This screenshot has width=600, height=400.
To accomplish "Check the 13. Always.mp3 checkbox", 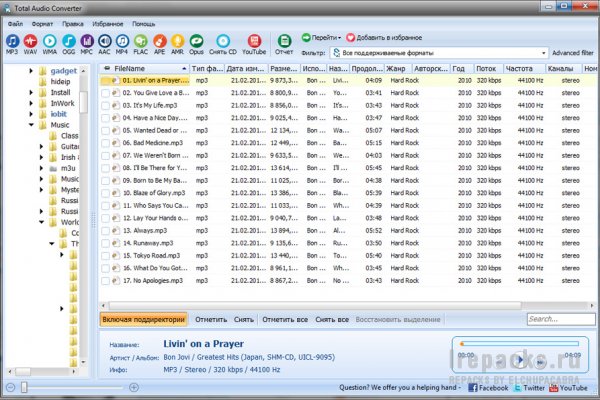I will [x=105, y=231].
